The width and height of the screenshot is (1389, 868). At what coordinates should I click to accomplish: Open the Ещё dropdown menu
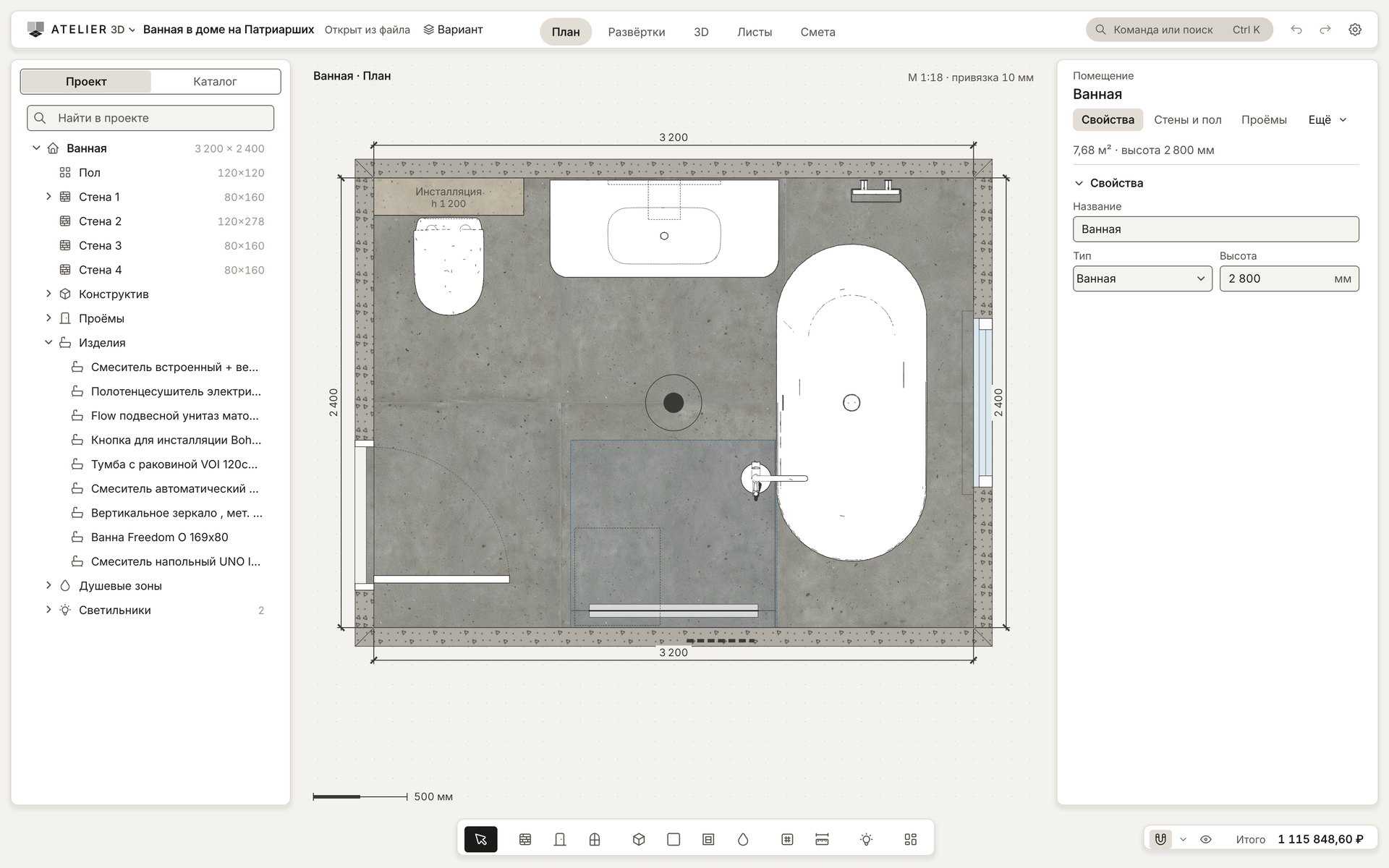coord(1328,120)
